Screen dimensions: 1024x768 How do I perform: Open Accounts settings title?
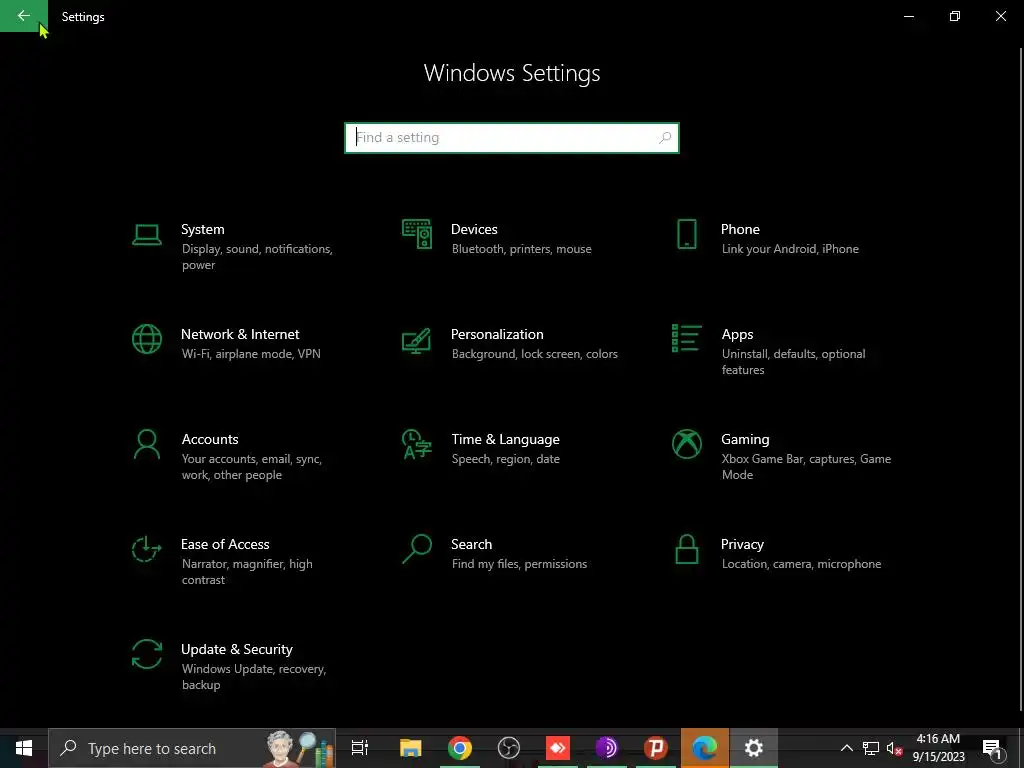[210, 440]
